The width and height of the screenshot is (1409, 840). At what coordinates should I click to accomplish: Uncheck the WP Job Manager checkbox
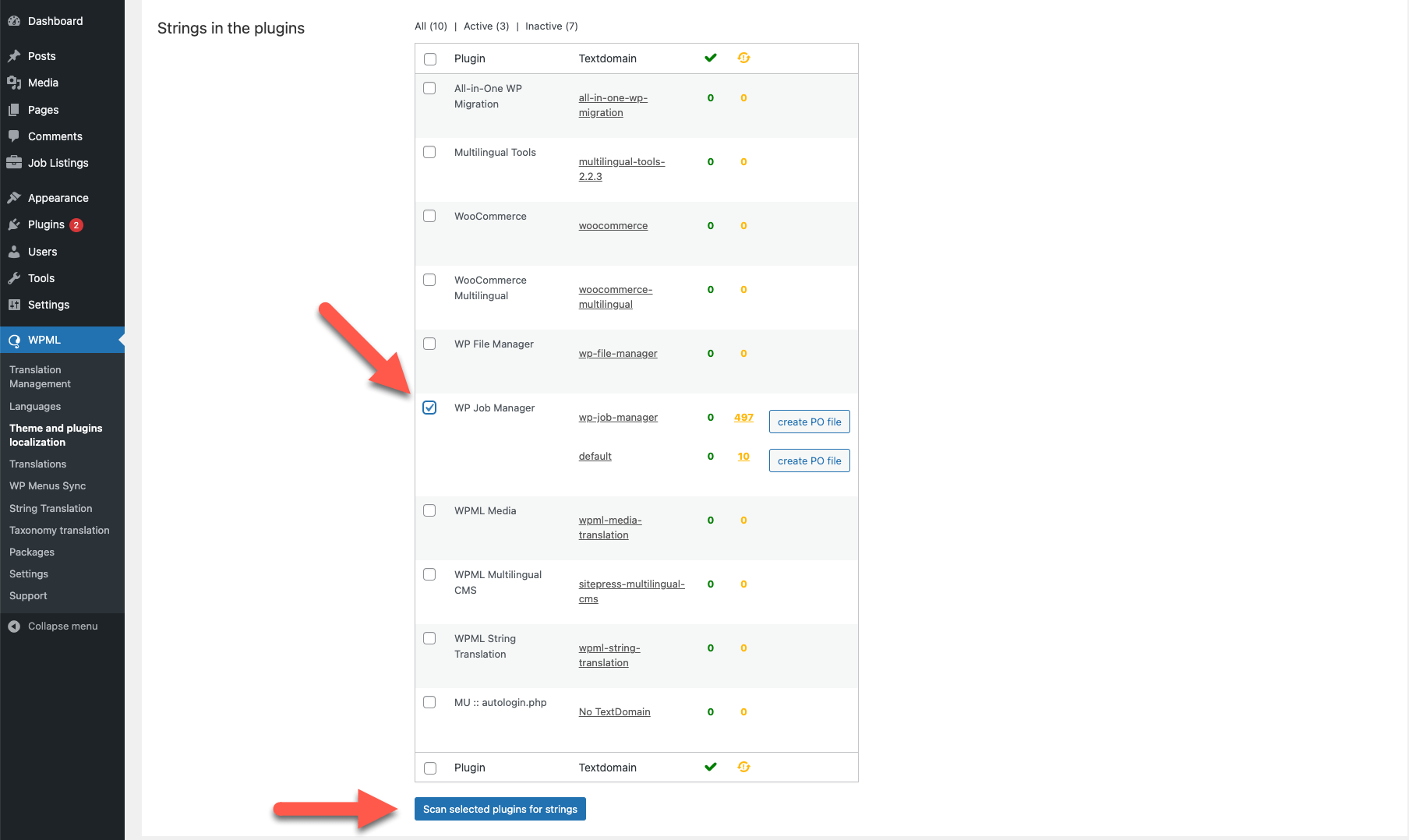click(429, 408)
